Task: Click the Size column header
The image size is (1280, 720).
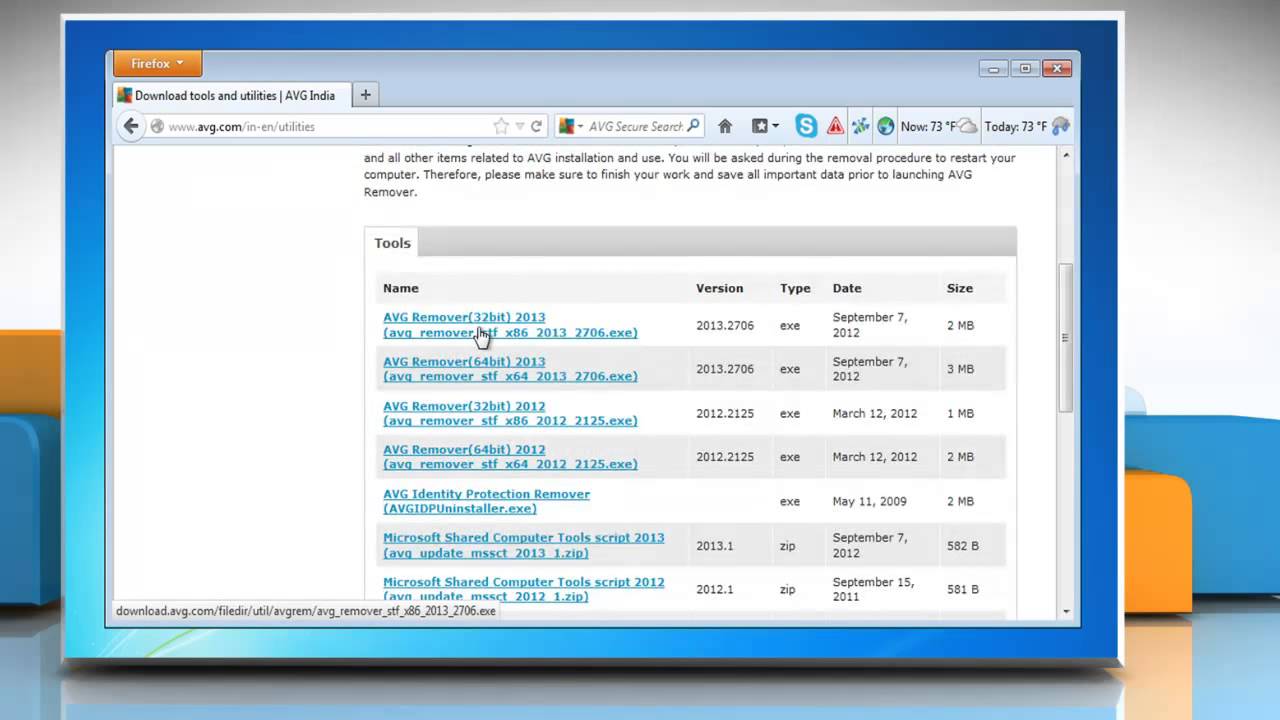Action: 960,288
